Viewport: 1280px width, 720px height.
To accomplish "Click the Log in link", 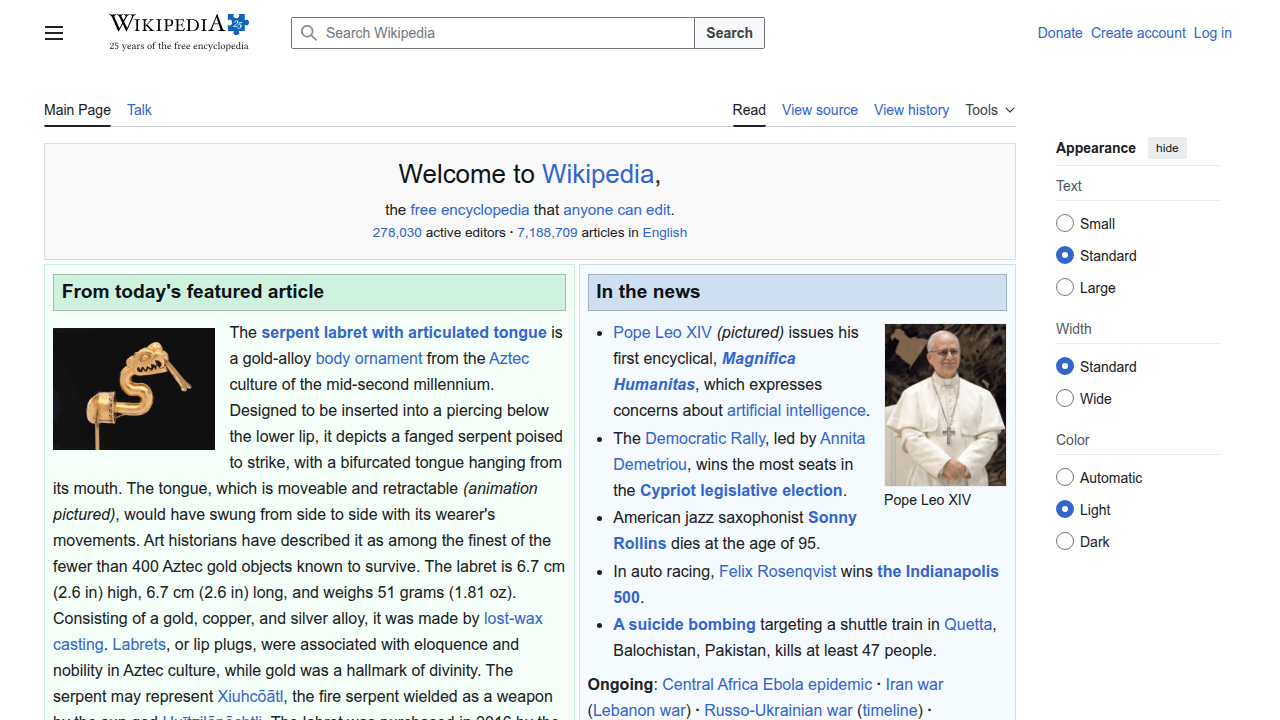I will (1212, 33).
